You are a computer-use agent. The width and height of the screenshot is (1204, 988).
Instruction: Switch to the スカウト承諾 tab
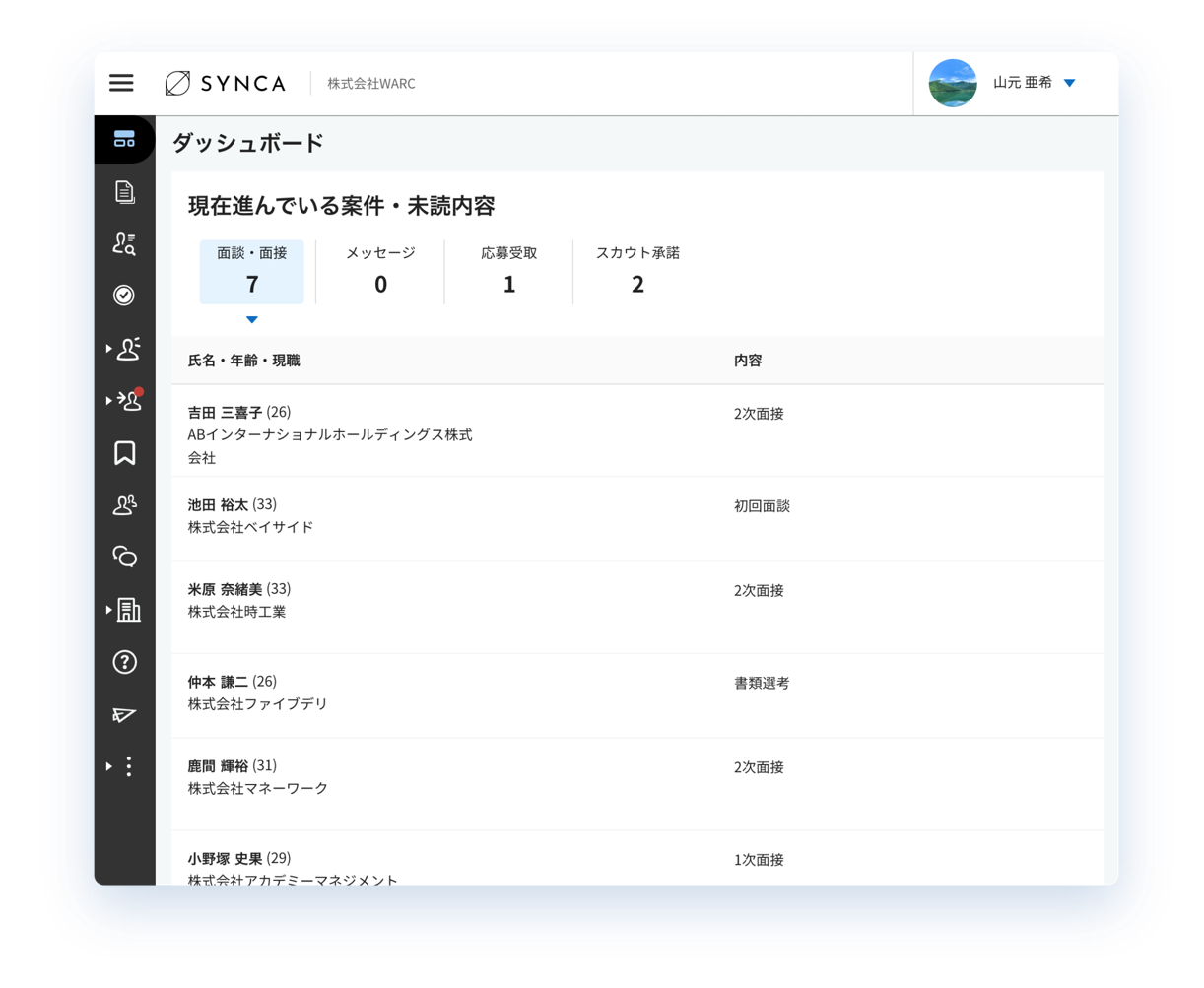click(637, 271)
